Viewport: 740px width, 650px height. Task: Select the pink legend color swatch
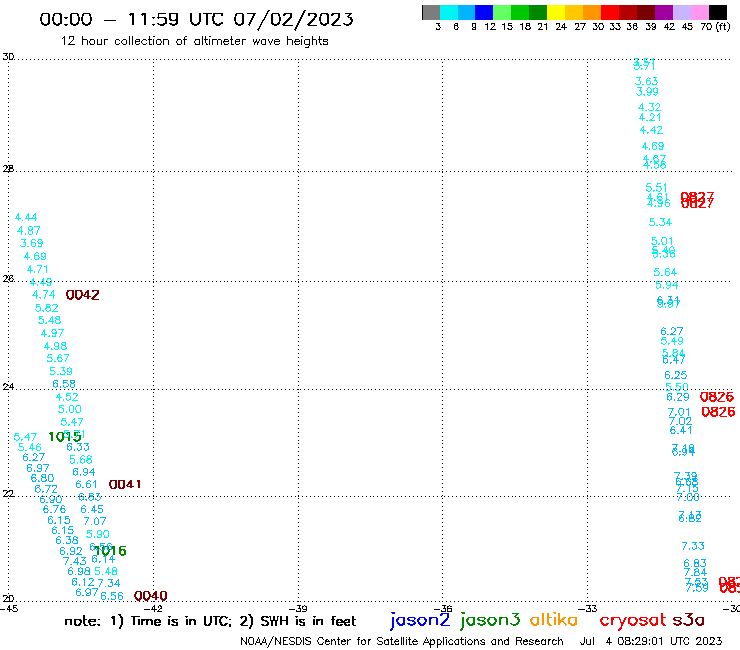[x=699, y=12]
